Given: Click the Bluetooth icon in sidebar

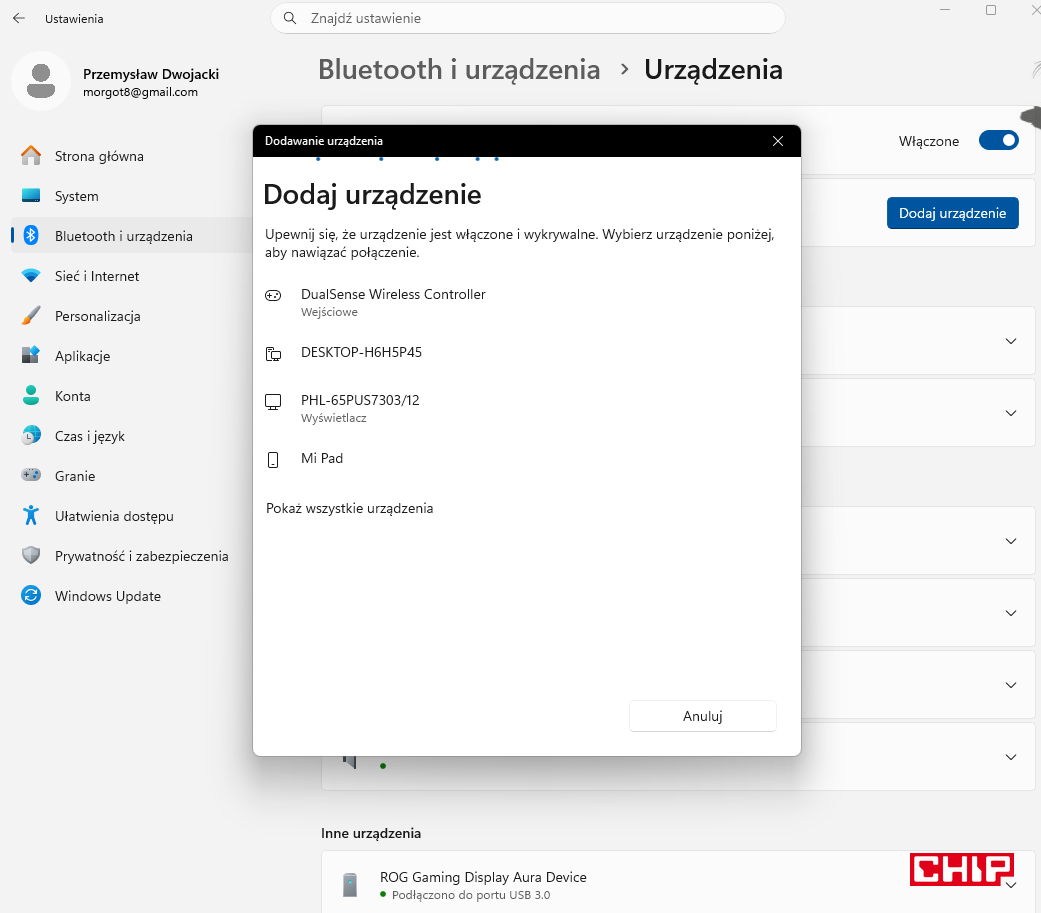Looking at the screenshot, I should tap(31, 236).
